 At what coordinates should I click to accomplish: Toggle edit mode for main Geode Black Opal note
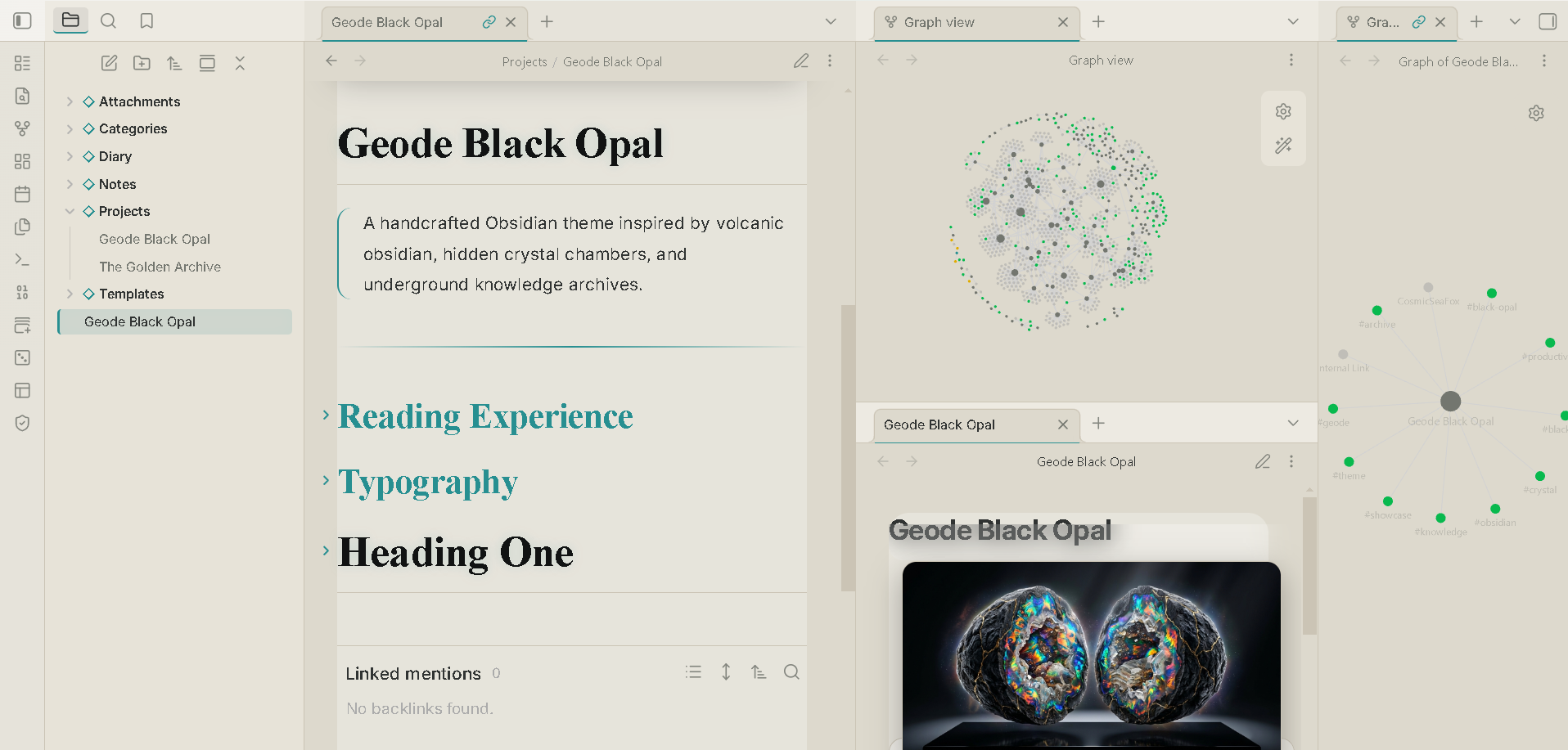(801, 61)
